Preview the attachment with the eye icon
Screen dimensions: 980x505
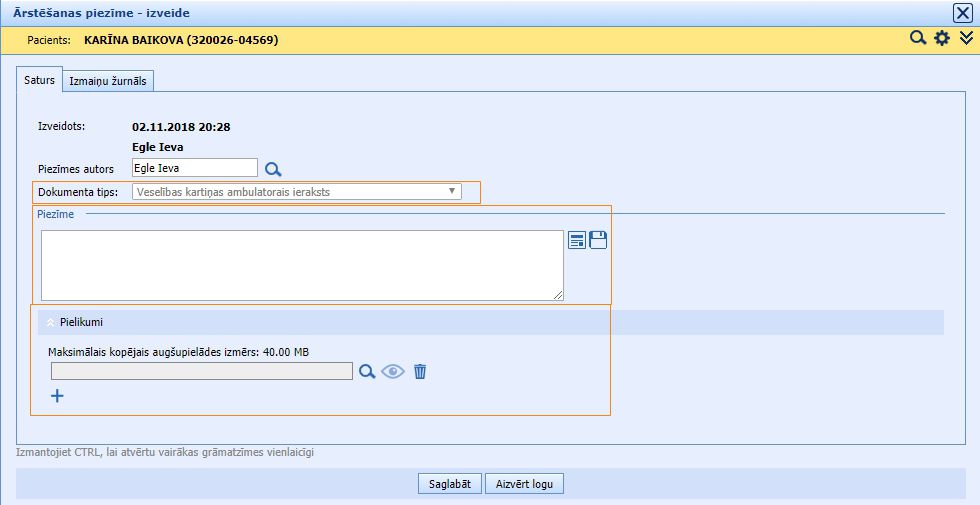393,371
